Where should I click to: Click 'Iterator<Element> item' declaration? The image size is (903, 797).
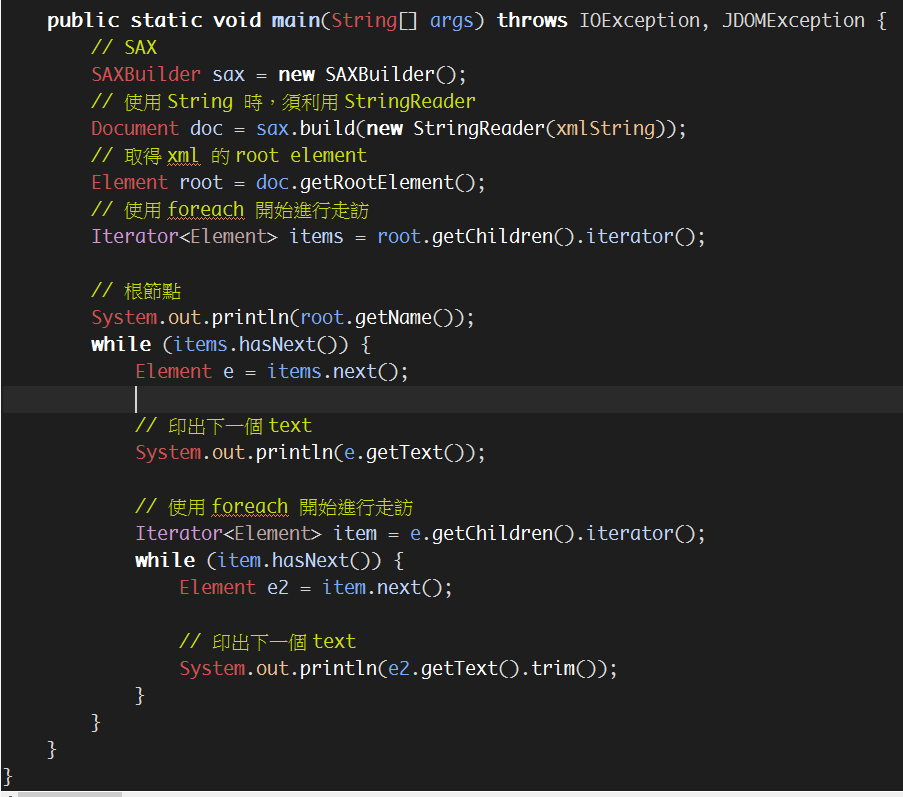[256, 534]
